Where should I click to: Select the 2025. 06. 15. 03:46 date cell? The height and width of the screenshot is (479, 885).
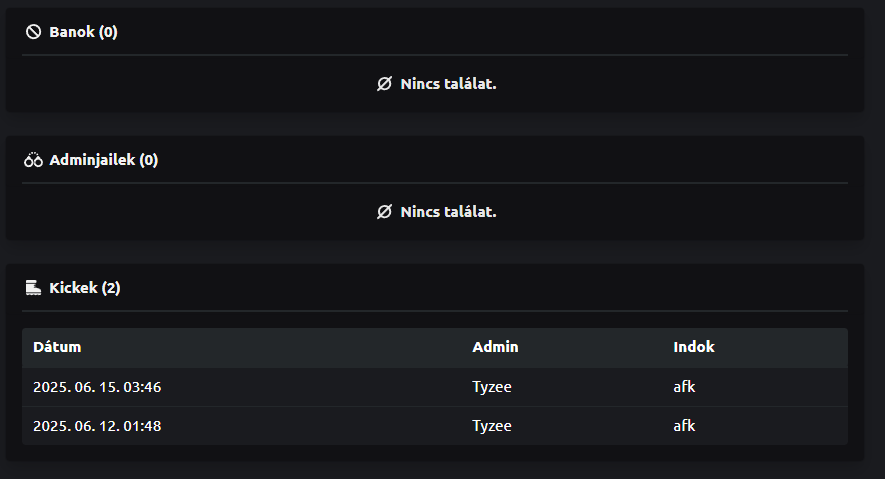[x=97, y=387]
